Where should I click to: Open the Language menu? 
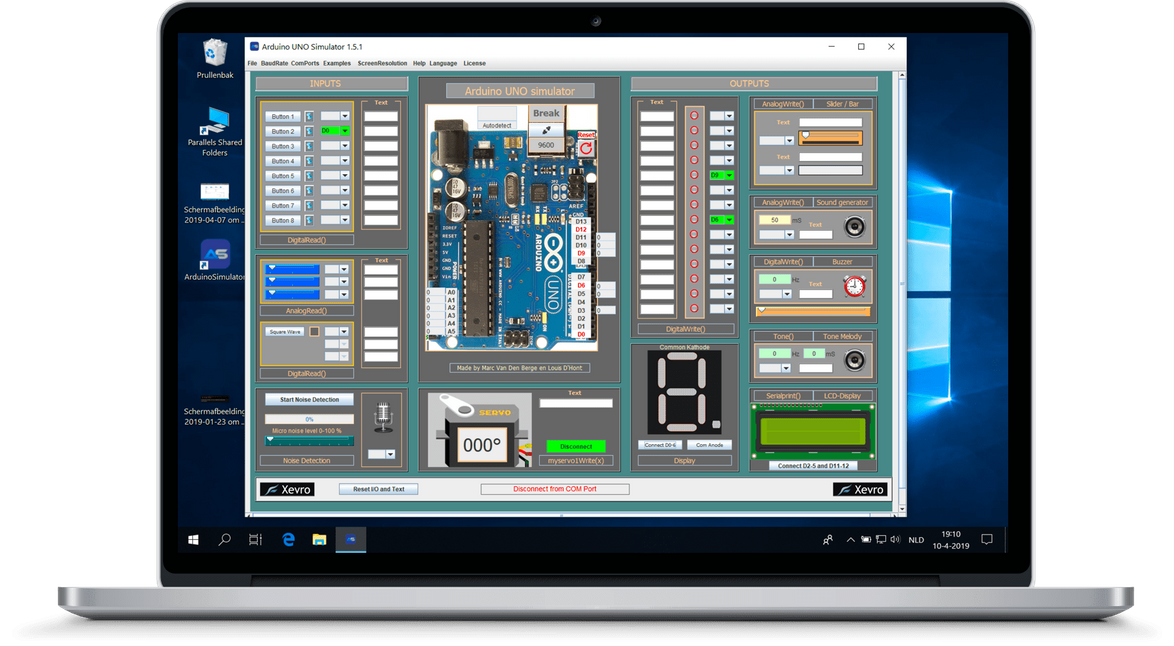pyautogui.click(x=443, y=64)
